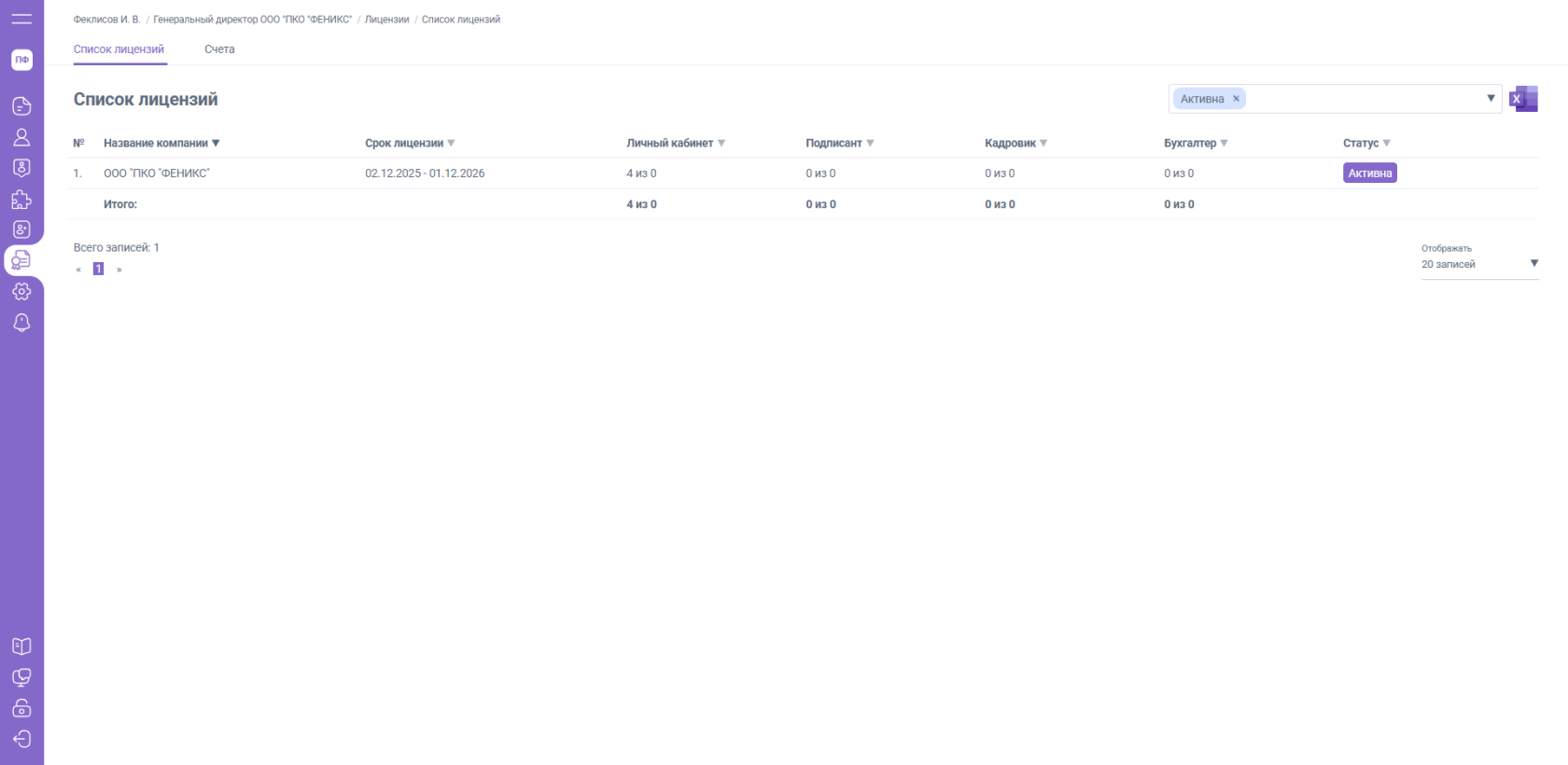Open notifications bell icon

coord(21,323)
